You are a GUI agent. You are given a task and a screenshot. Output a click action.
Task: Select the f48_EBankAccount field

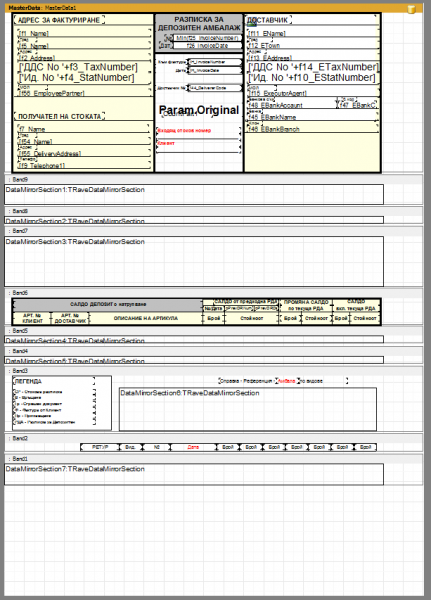[x=292, y=104]
